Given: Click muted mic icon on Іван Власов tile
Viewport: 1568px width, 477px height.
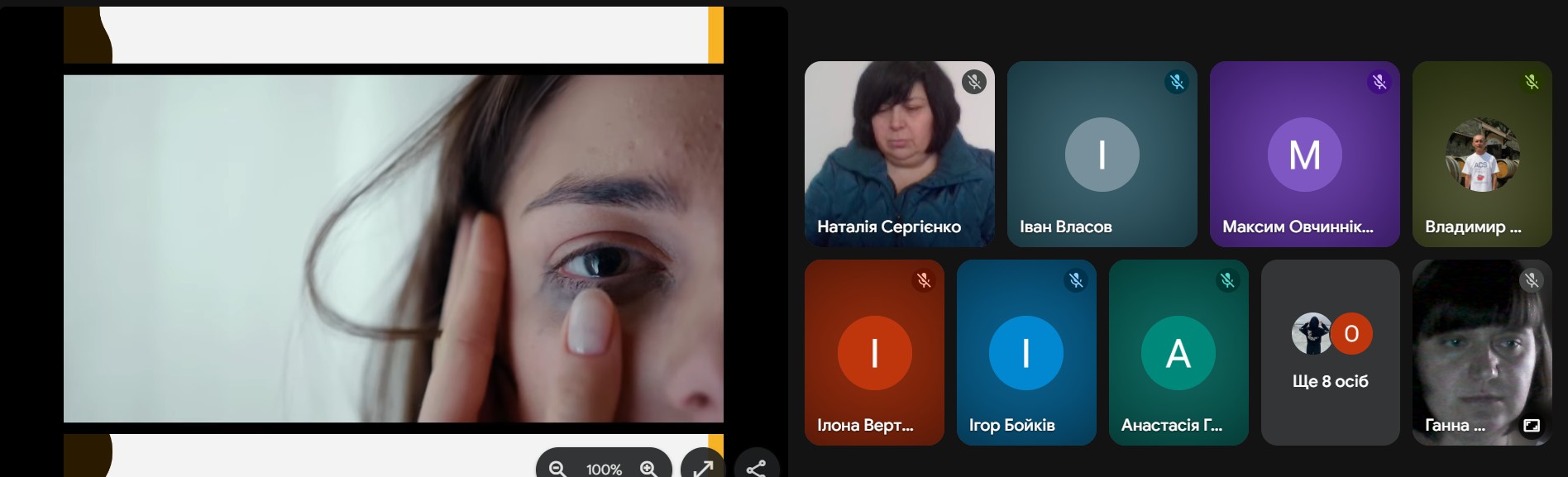Looking at the screenshot, I should click(x=1177, y=82).
